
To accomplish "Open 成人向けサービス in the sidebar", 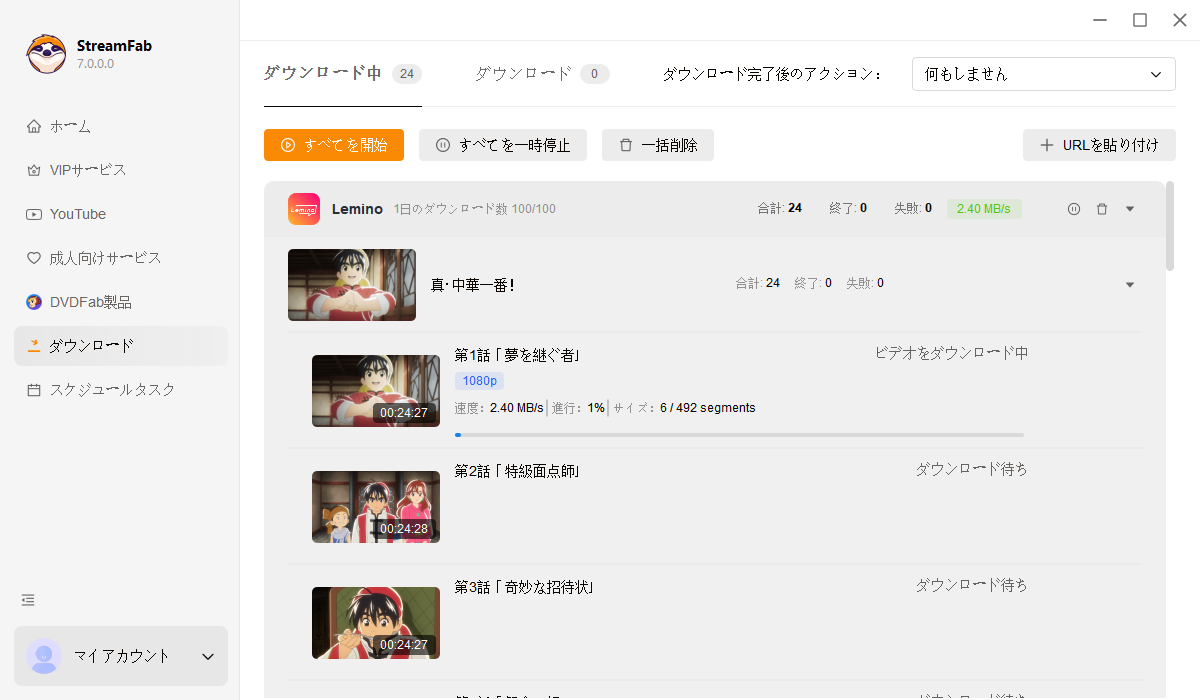I will pyautogui.click(x=105, y=258).
